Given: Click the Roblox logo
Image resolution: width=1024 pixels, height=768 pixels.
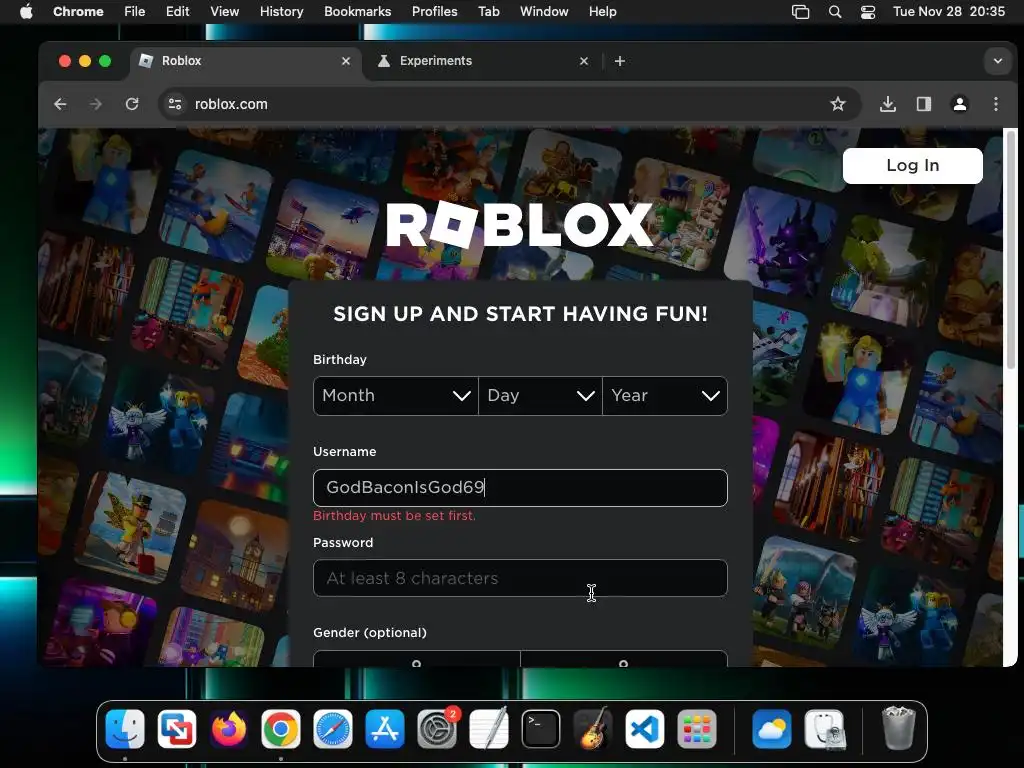Looking at the screenshot, I should pyautogui.click(x=519, y=225).
